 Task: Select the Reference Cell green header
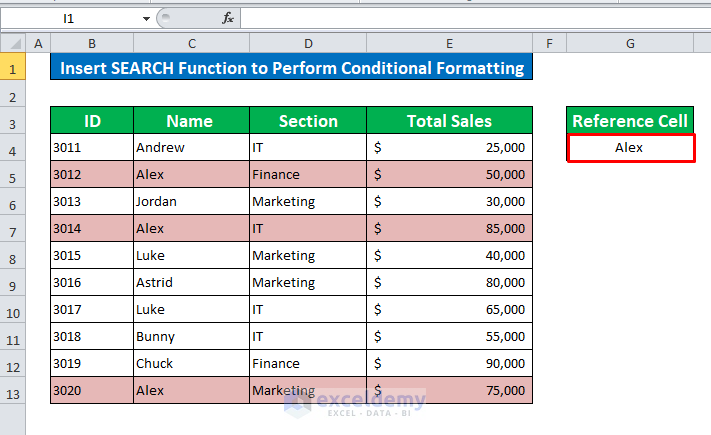point(630,121)
